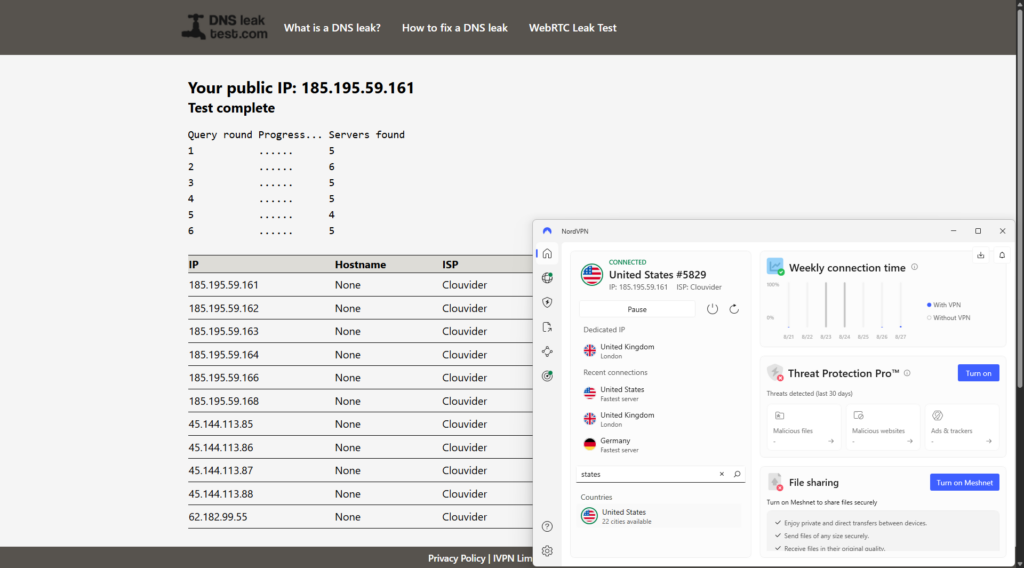Open Threat Protection shield icon in sidebar

coord(547,302)
